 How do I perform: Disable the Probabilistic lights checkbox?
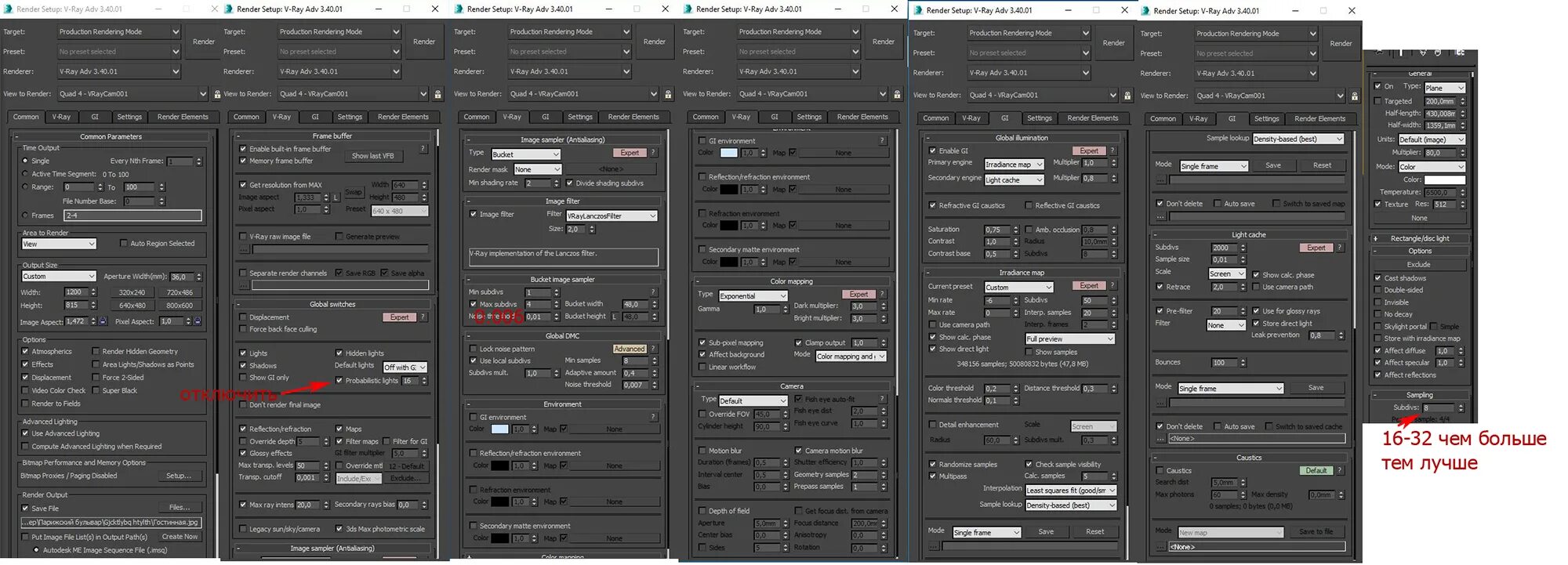click(x=339, y=381)
